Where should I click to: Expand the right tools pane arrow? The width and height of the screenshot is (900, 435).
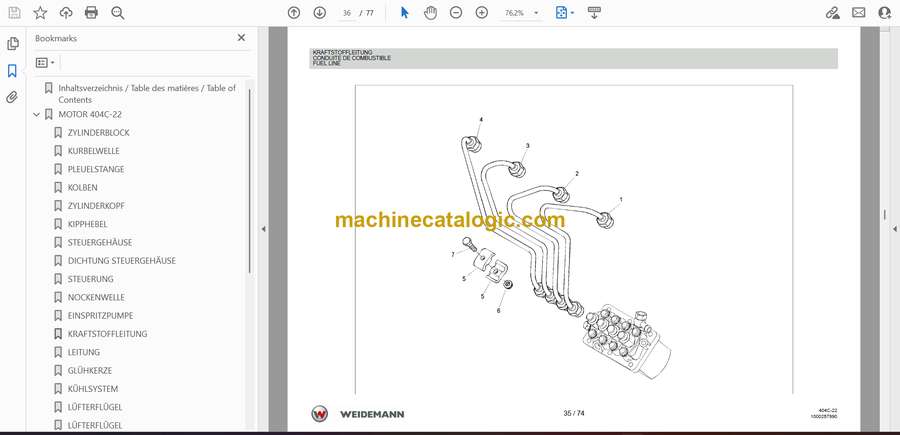[x=894, y=229]
